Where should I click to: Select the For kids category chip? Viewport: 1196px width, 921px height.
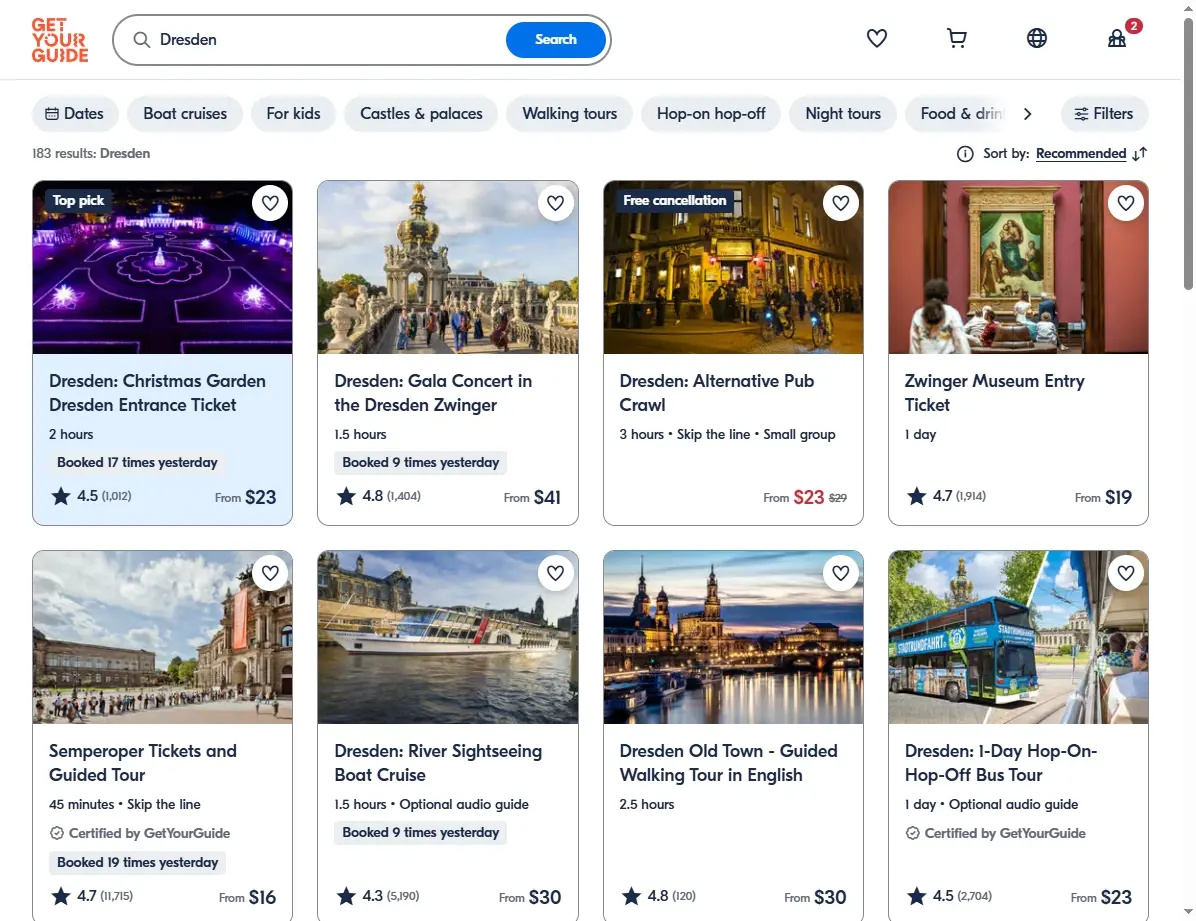click(x=294, y=114)
